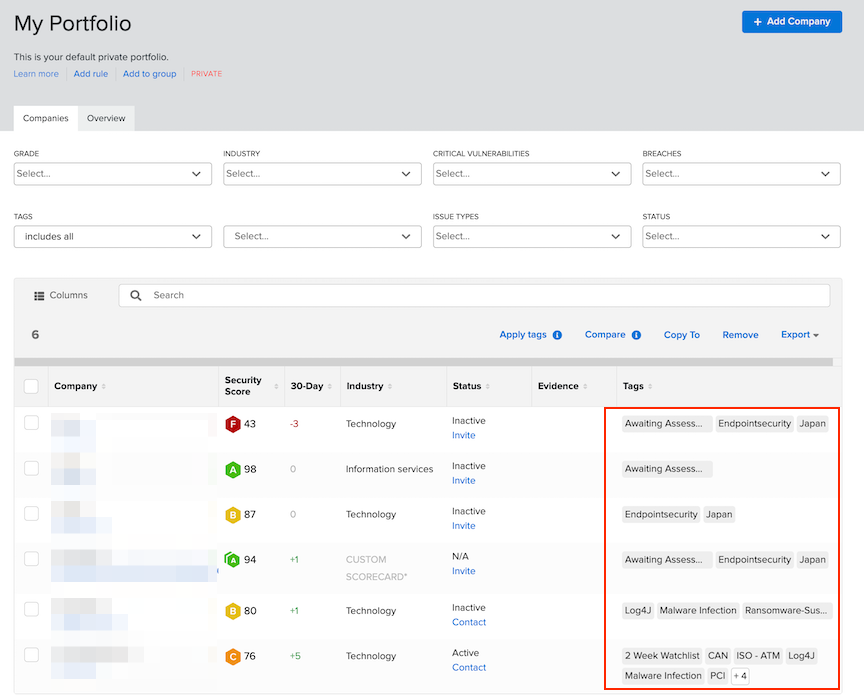
Task: Select the company row with score 76
Action: point(31,655)
